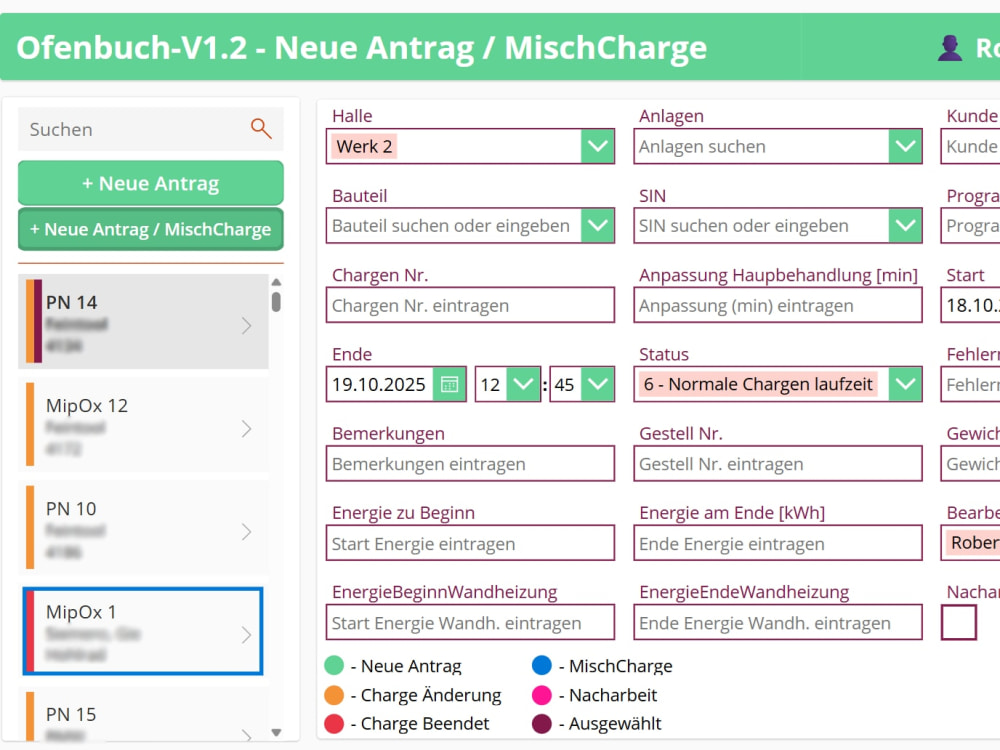Screen dimensions: 1000x750
Task: Select the PN 10 list entry
Action: pyautogui.click(x=143, y=527)
